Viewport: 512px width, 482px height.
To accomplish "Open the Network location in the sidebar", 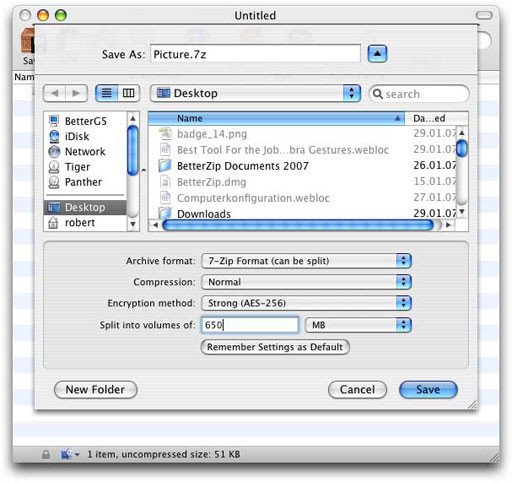I will tap(85, 152).
